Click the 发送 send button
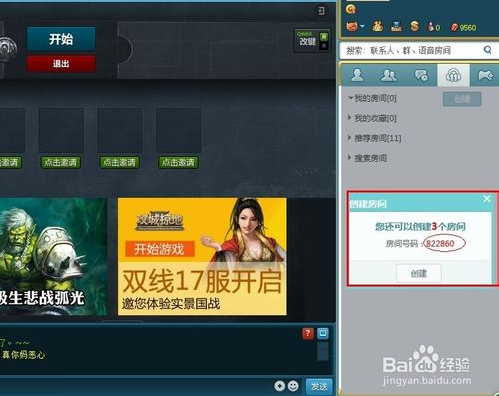Viewport: 499px width, 396px height. 319,387
